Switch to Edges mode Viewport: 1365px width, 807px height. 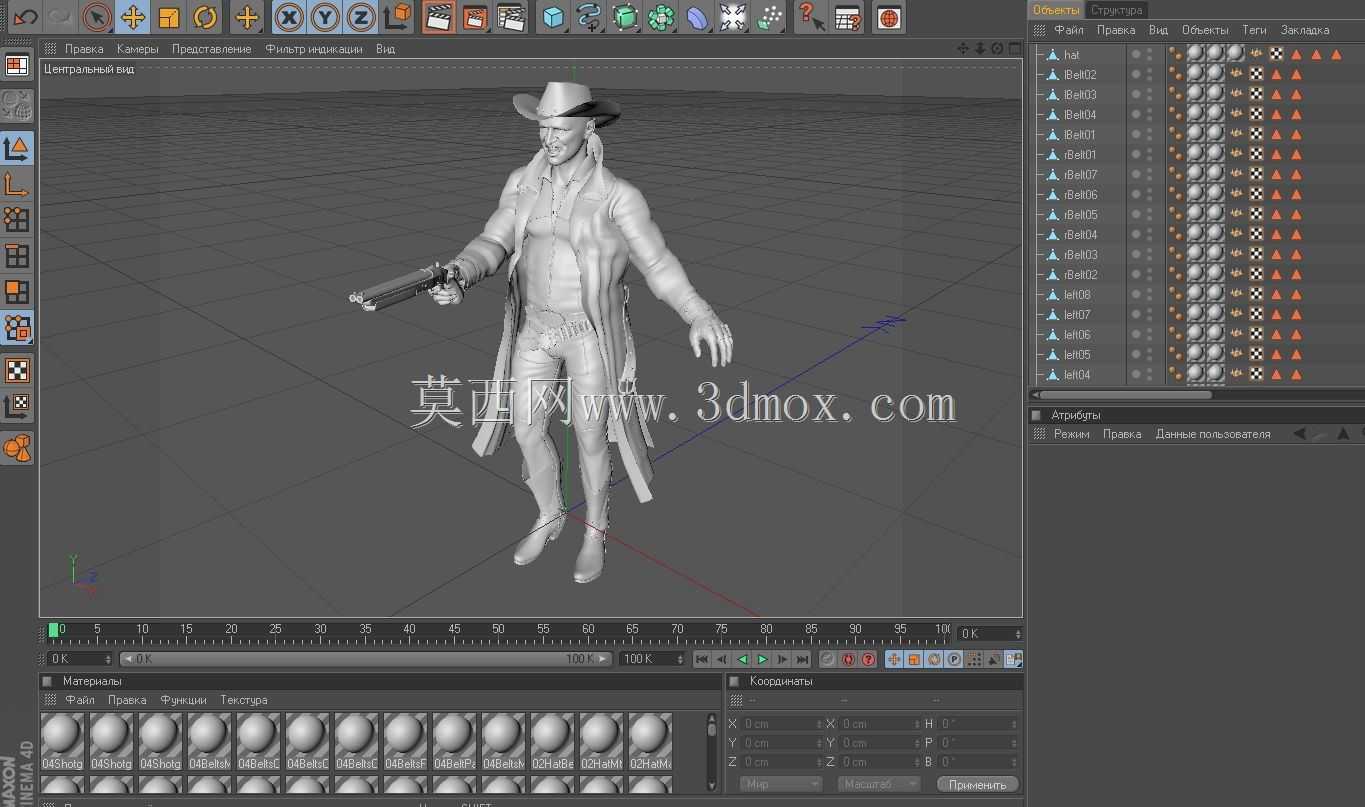(x=17, y=256)
